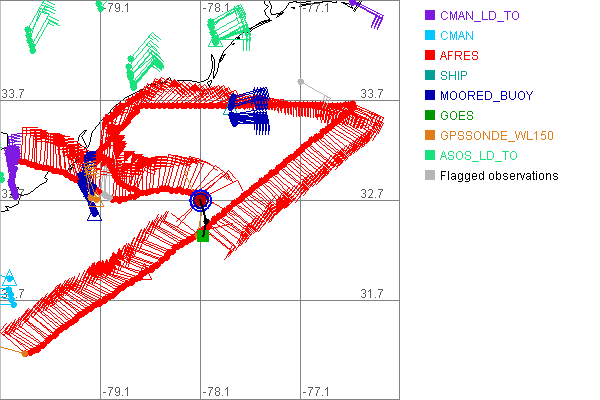Click the green GOES square marker on map
Viewport: 600px width, 400px height.
(203, 235)
